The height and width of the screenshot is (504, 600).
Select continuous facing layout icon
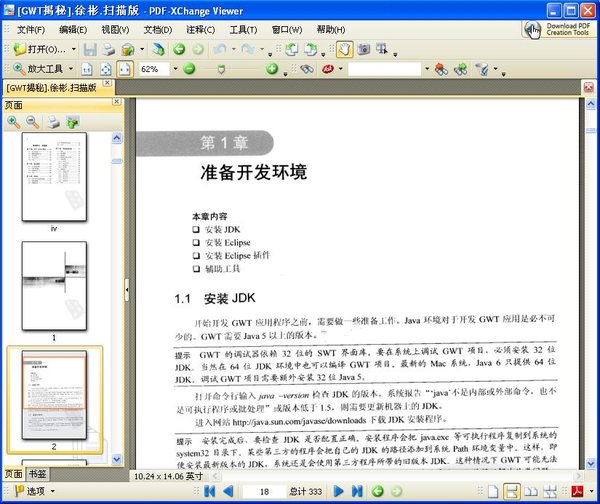[550, 491]
